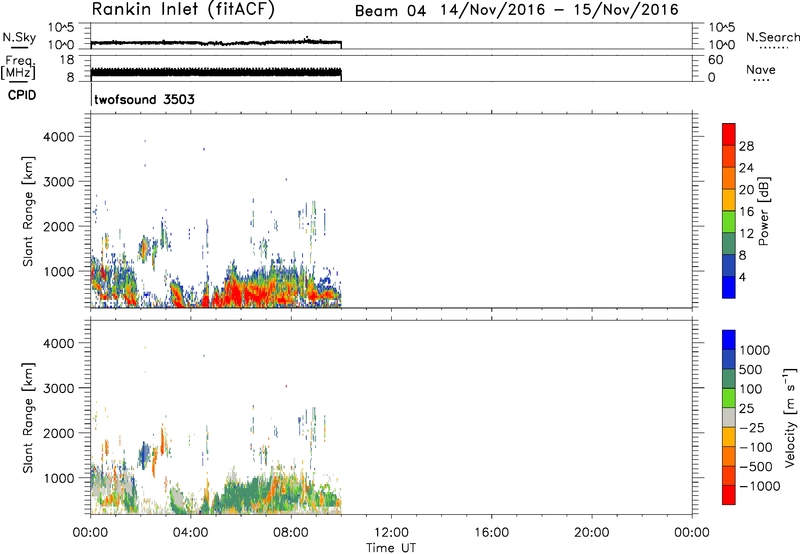Screen dimensions: 800x554
Task: Click the 3000 tick on velocity panel range axis
Action: [x=59, y=388]
